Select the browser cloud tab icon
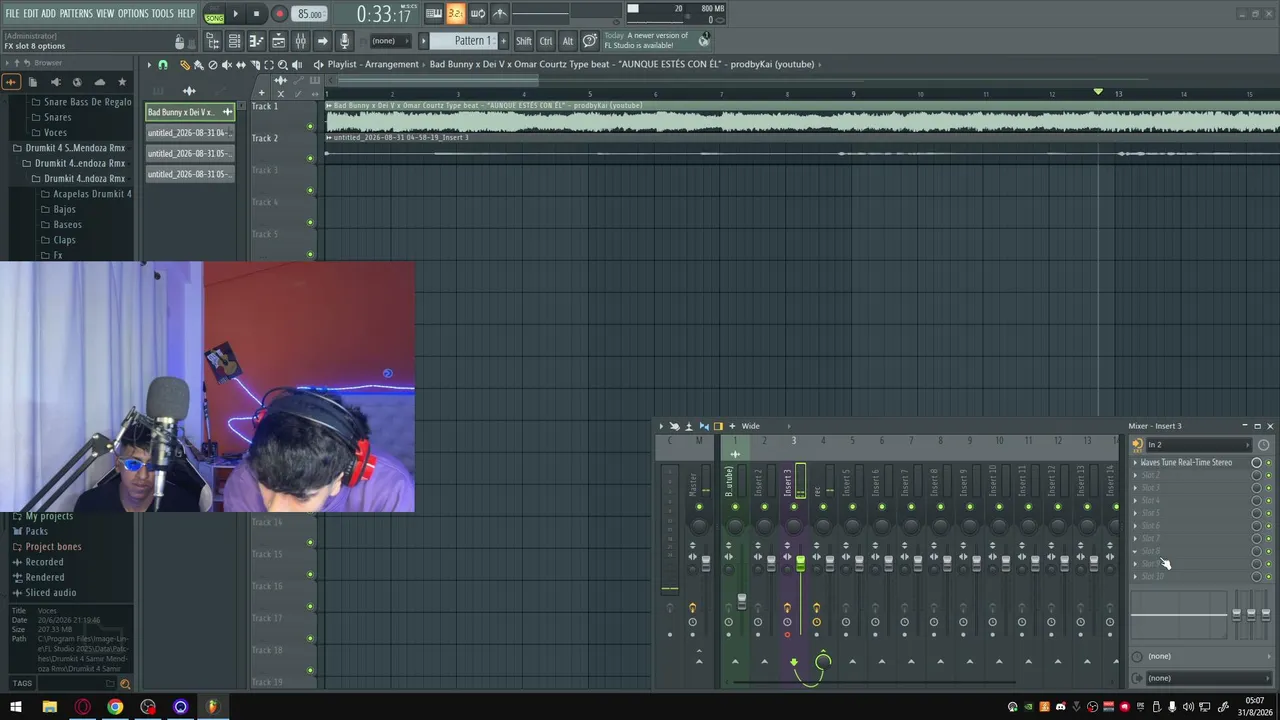1280x720 pixels. pos(100,82)
